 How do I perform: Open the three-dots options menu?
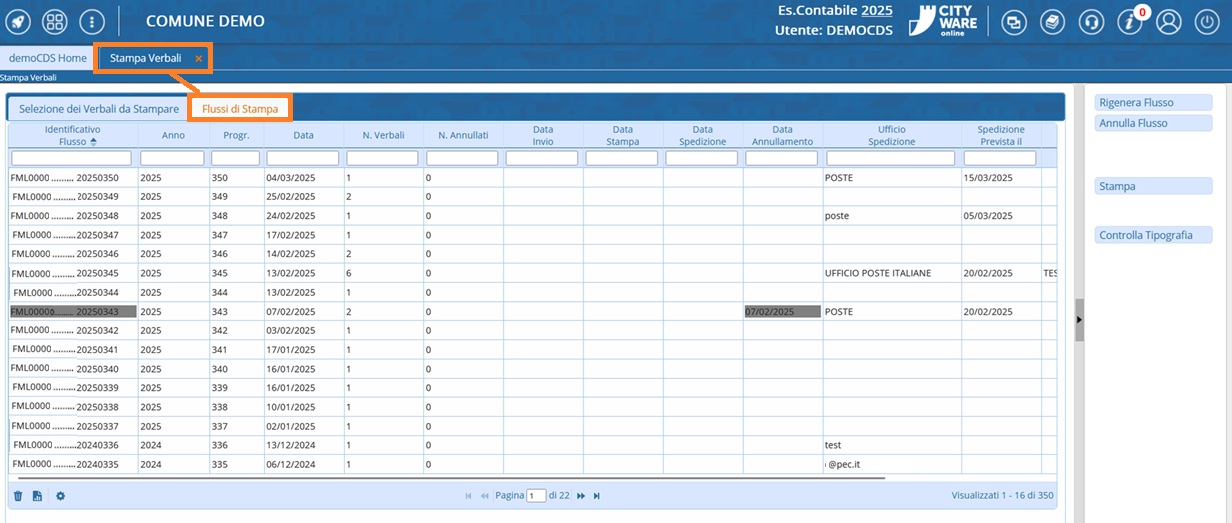pyautogui.click(x=92, y=21)
